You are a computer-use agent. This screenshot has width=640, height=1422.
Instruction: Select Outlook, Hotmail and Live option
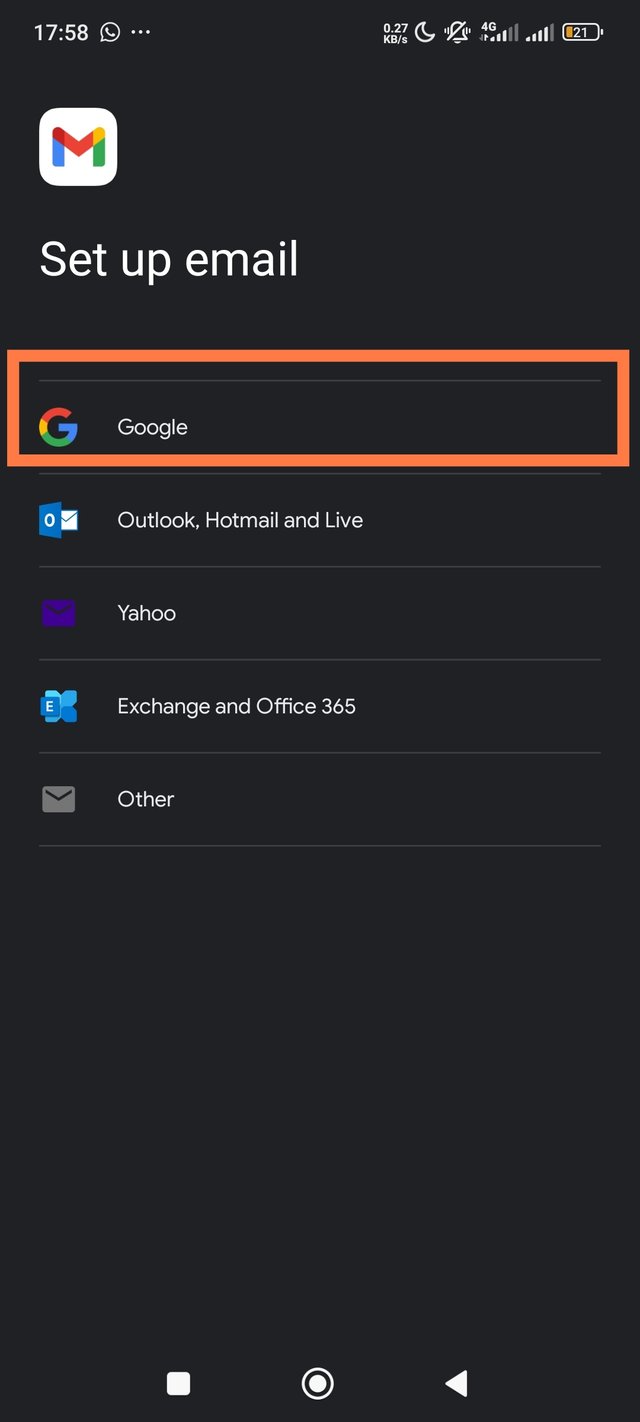pyautogui.click(x=240, y=520)
